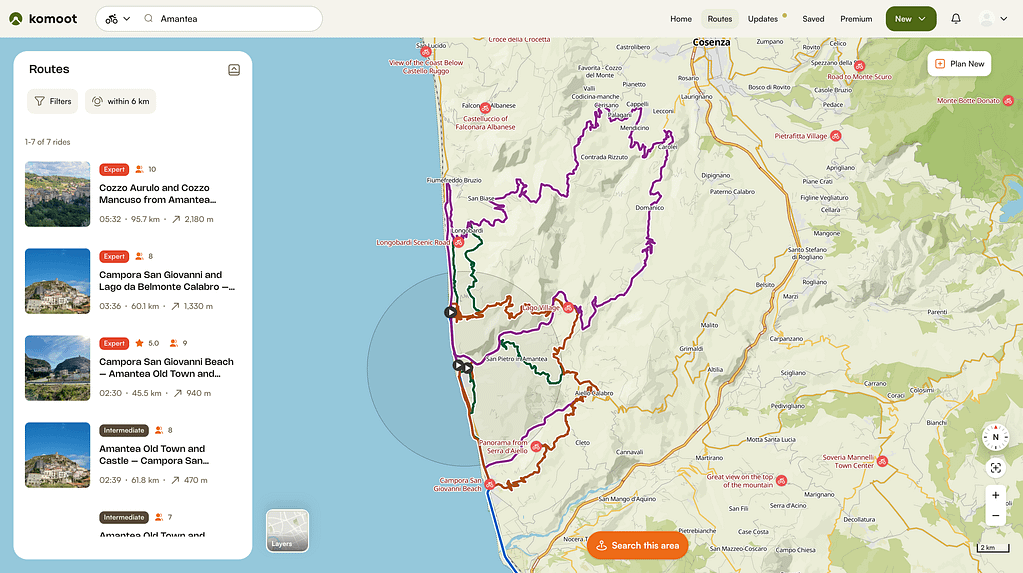1023x573 pixels.
Task: Open the sport type cycling dropdown
Action: tap(118, 19)
